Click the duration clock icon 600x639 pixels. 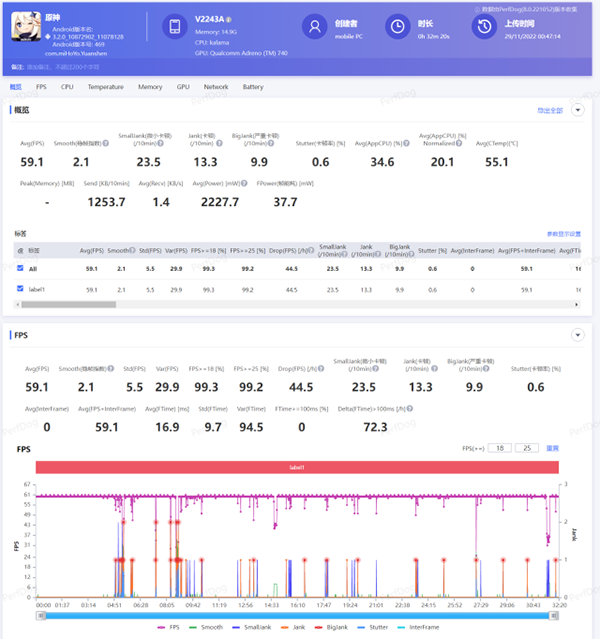pos(397,28)
